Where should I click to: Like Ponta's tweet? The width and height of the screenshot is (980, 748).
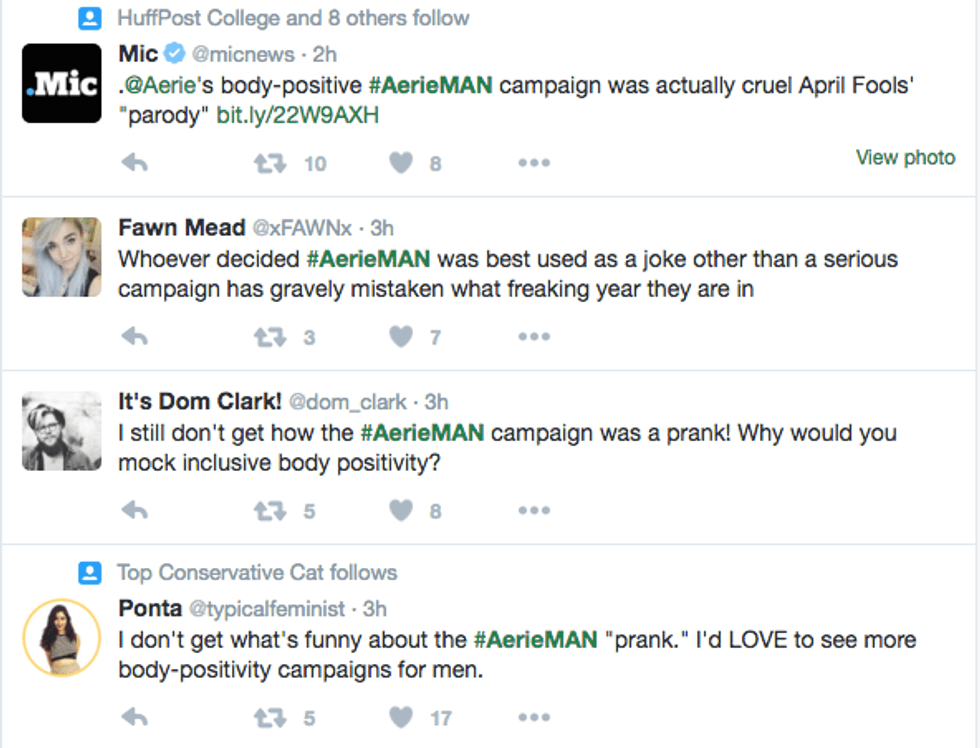click(x=401, y=717)
